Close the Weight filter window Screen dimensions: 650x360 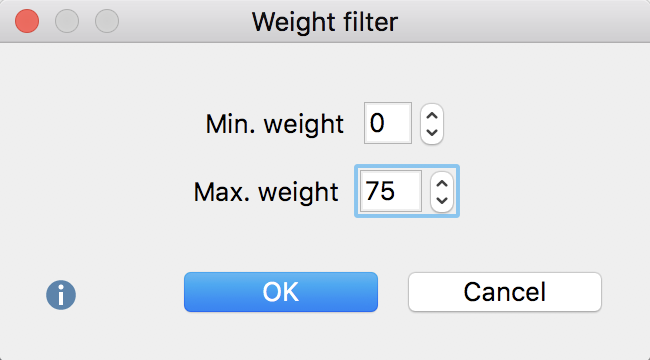click(27, 21)
